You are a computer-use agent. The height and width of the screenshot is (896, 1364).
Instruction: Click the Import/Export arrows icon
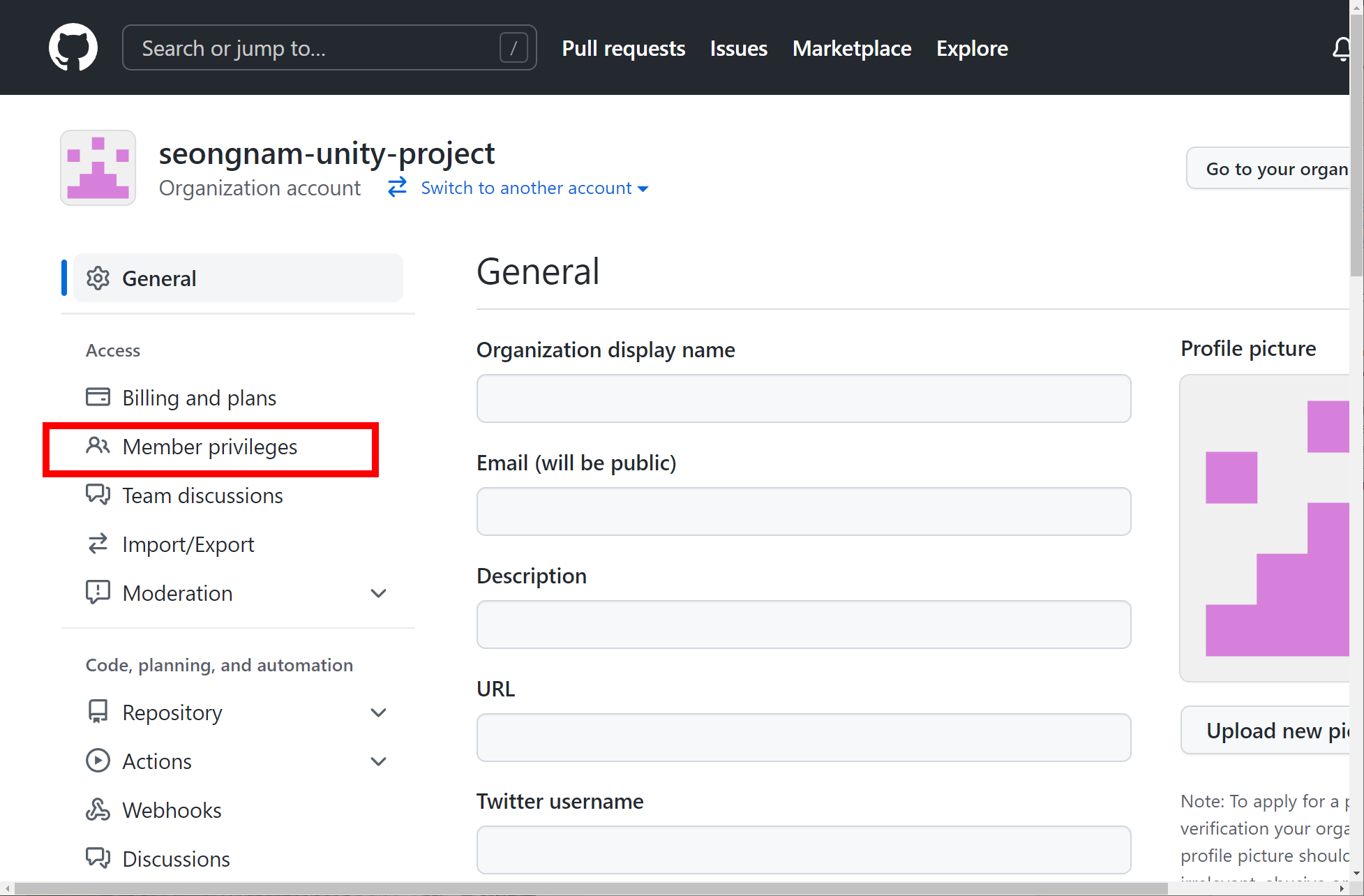click(98, 544)
